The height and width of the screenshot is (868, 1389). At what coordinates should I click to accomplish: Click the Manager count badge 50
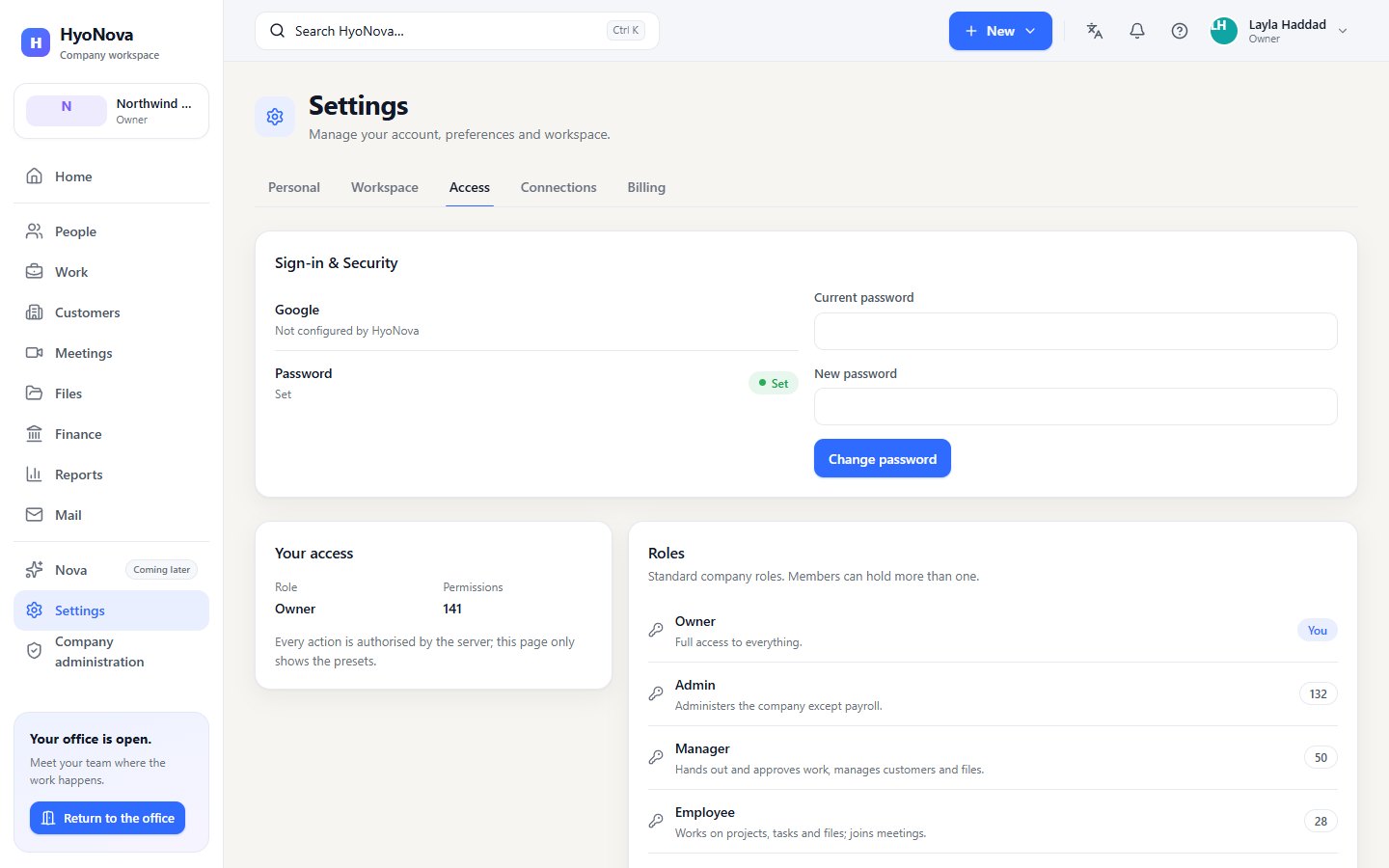point(1321,757)
